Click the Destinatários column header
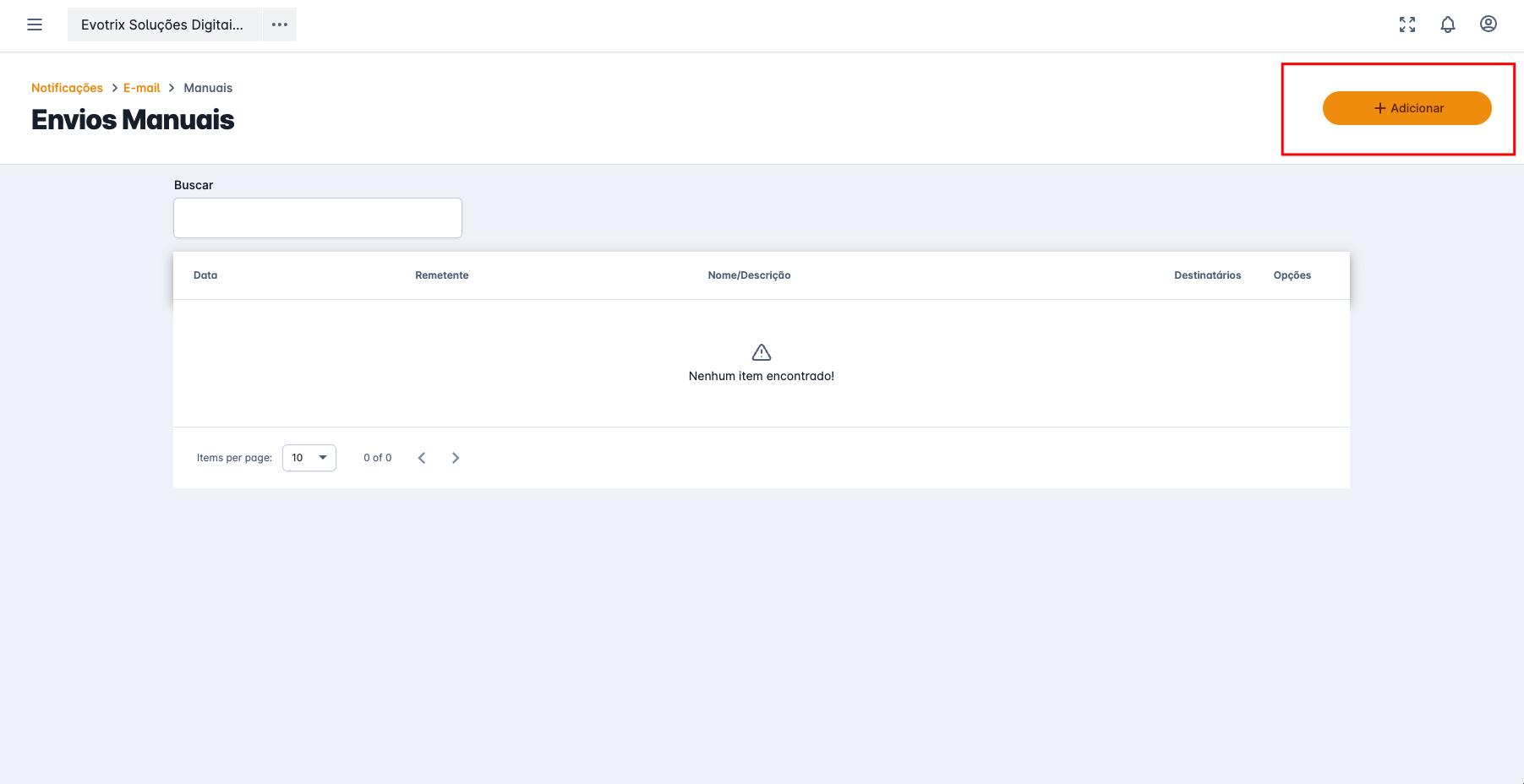 [1207, 275]
